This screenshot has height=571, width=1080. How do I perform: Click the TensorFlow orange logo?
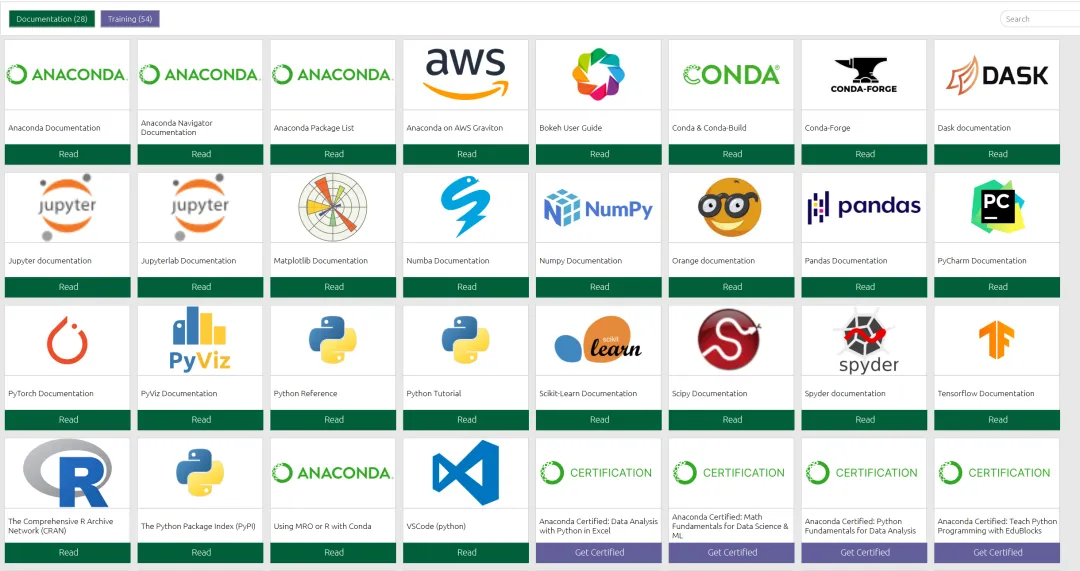[997, 340]
